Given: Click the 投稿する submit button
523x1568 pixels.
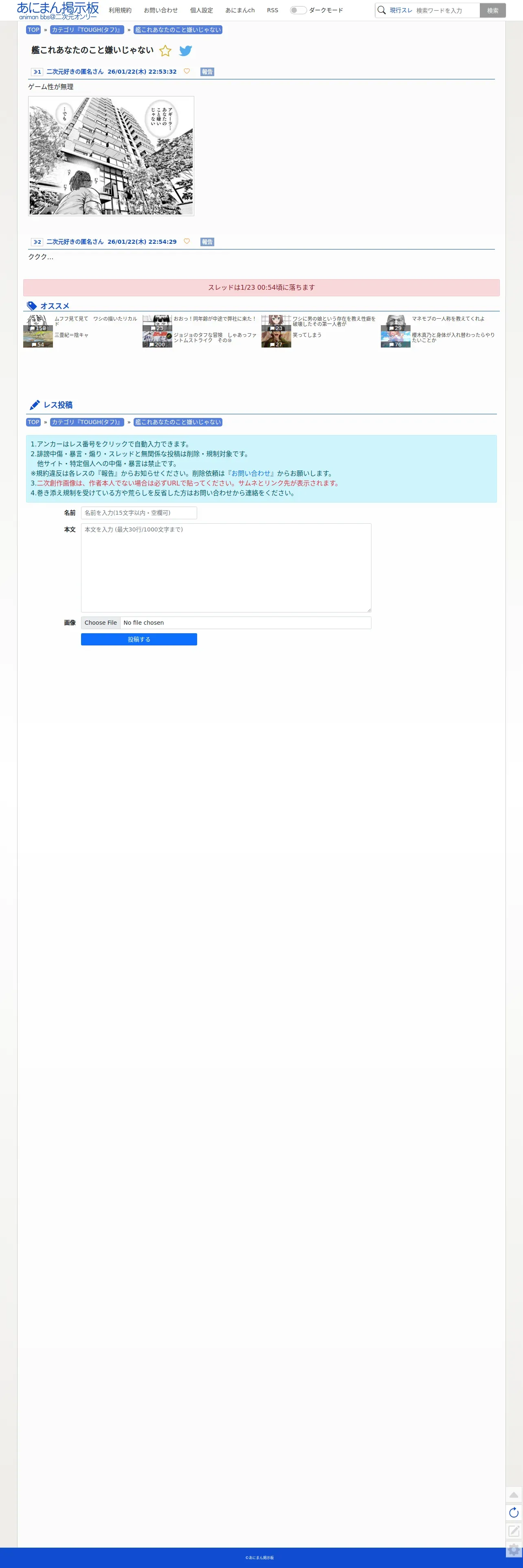Looking at the screenshot, I should [x=139, y=639].
